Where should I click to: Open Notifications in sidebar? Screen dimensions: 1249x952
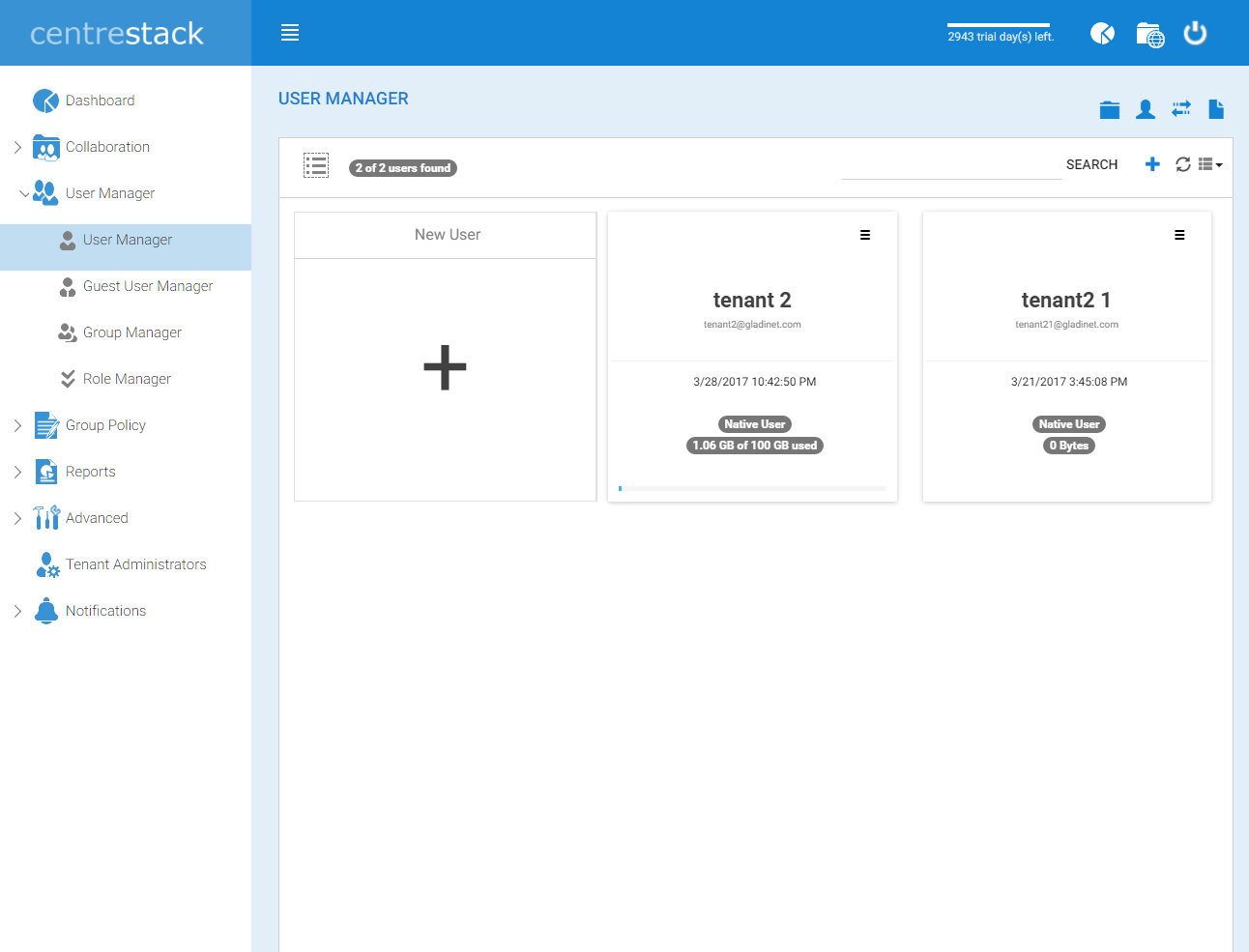[x=106, y=611]
